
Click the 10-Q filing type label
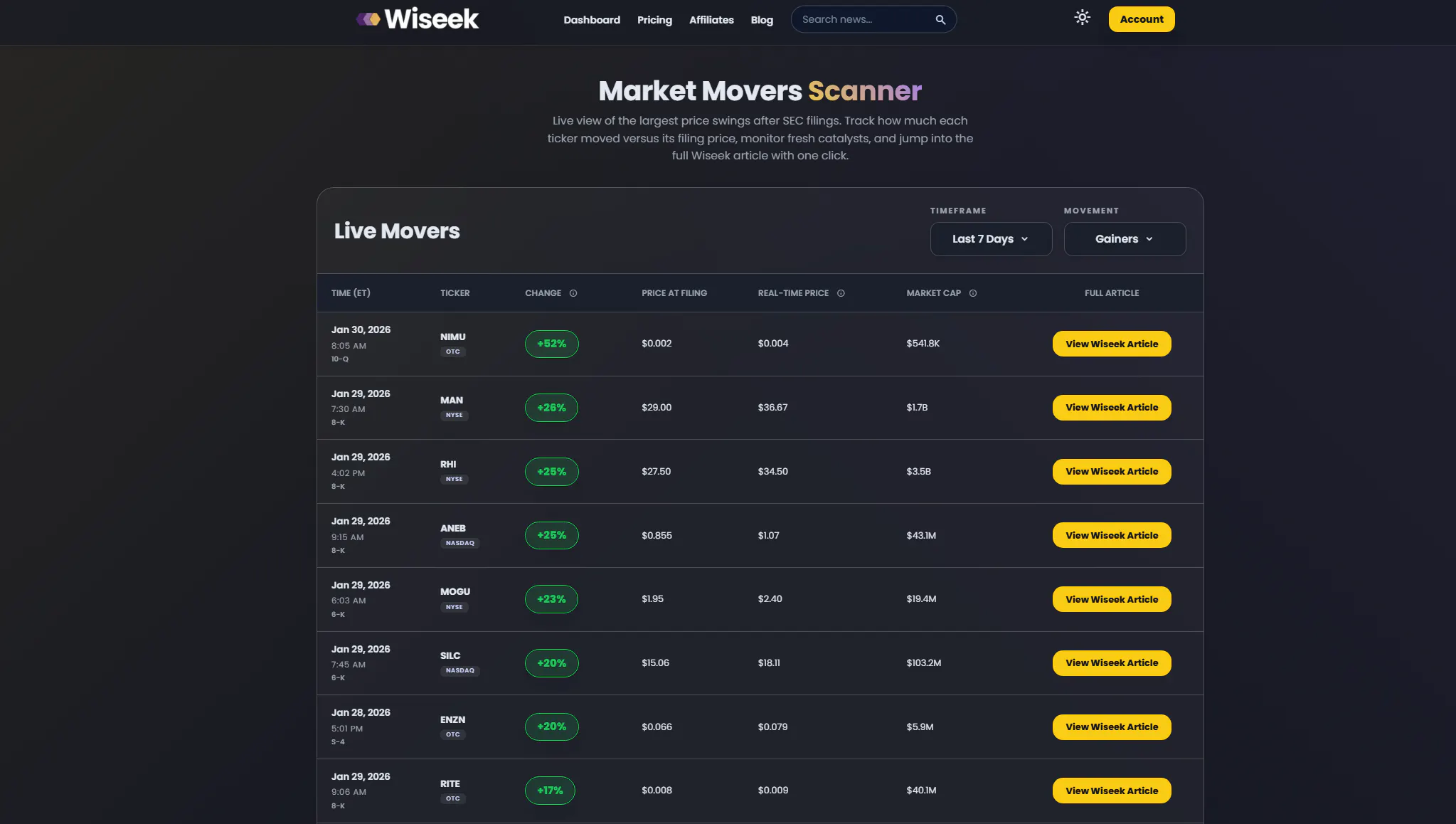point(340,359)
